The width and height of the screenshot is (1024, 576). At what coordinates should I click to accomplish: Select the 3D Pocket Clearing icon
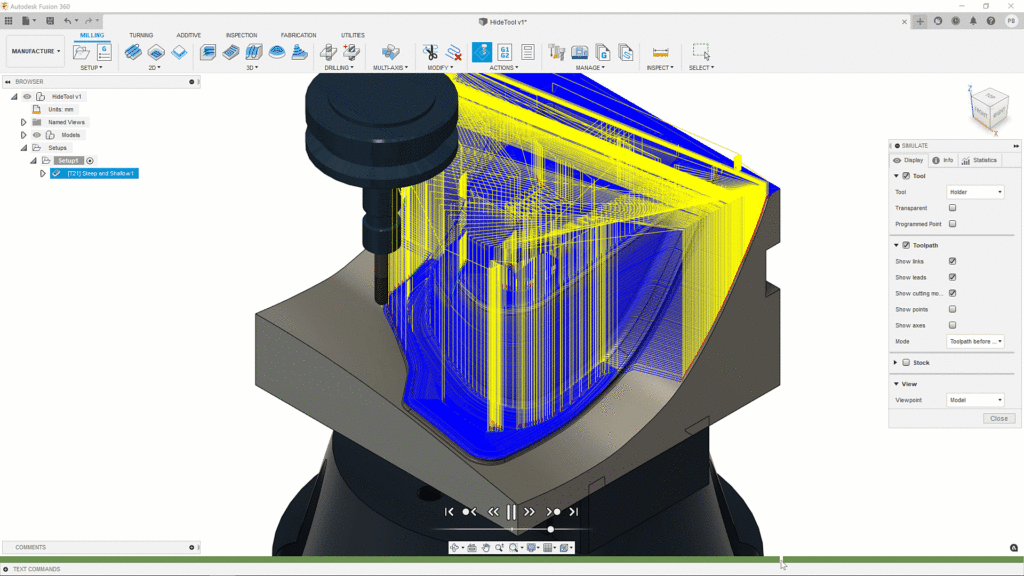231,52
